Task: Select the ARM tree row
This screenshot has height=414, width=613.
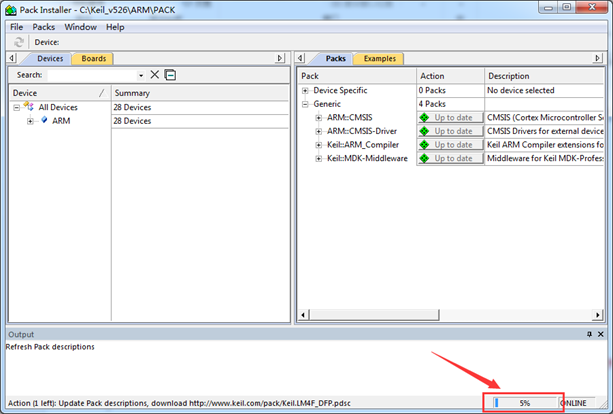Action: point(61,121)
